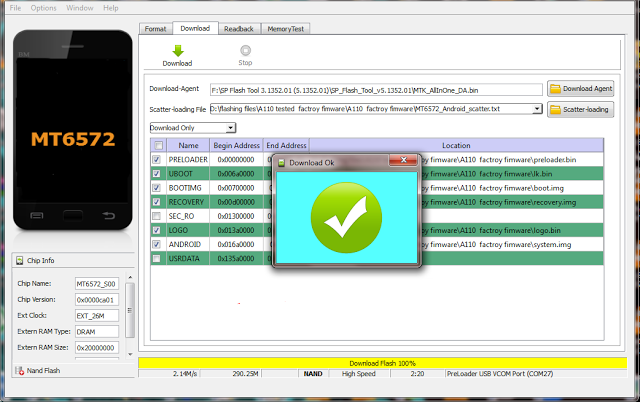Click the Chip Info scroll up arrow
640x402 pixels.
[130, 278]
